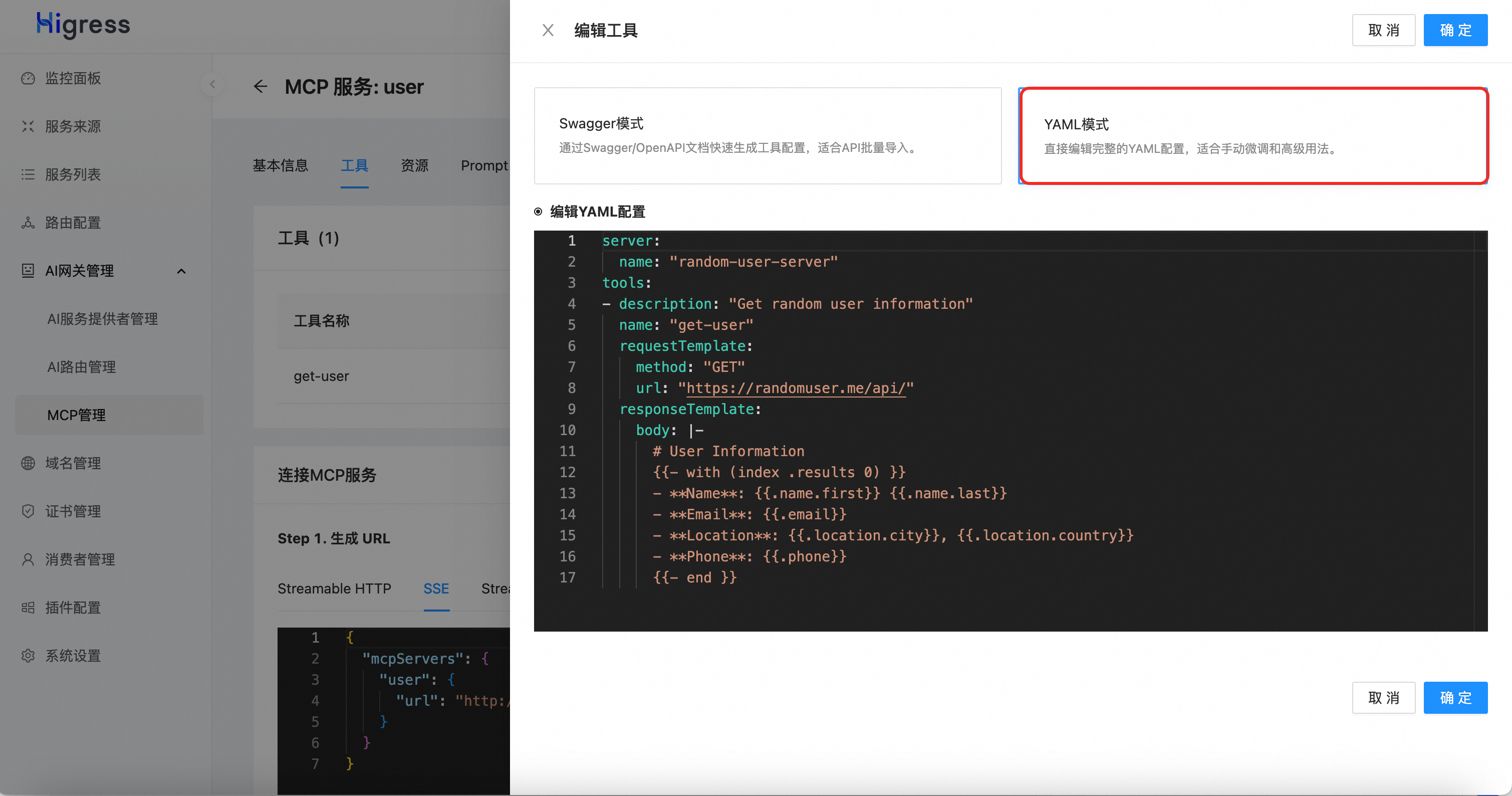
Task: Switch to the 基本信息 tab
Action: [281, 165]
